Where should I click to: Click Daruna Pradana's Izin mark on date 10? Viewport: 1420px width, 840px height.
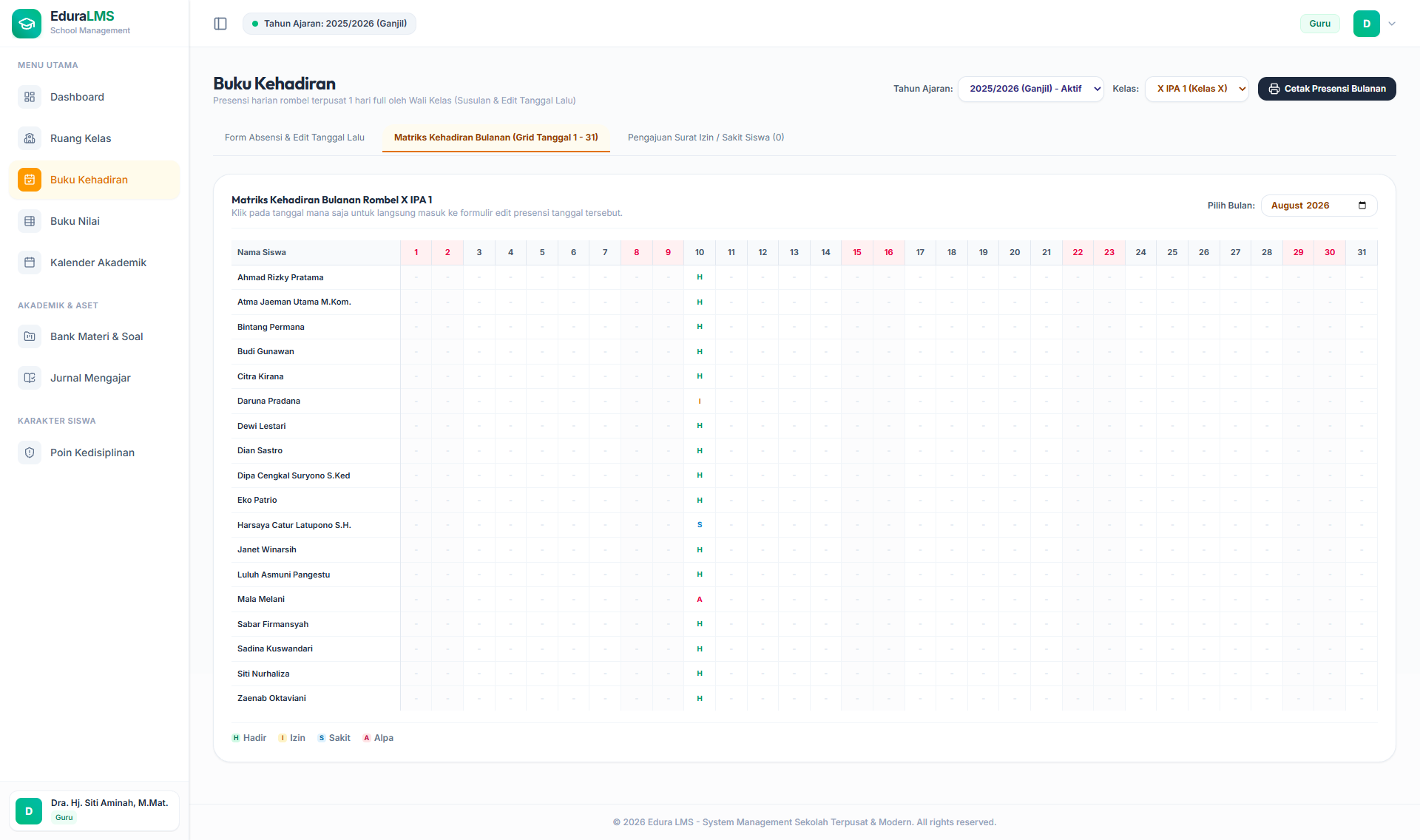coord(700,401)
